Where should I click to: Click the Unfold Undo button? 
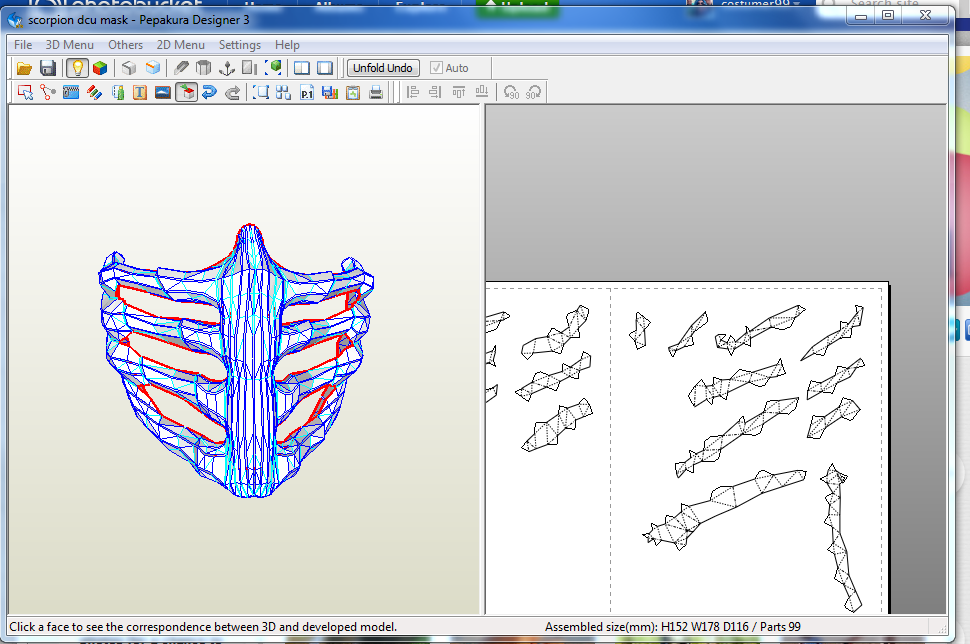[x=383, y=68]
